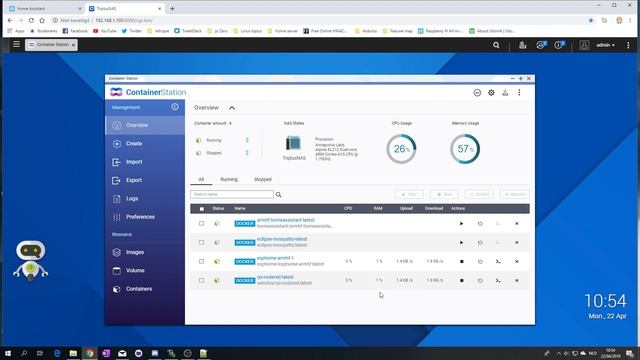Restart the esphome-armhf-1 container via its restart icon

(x=480, y=262)
